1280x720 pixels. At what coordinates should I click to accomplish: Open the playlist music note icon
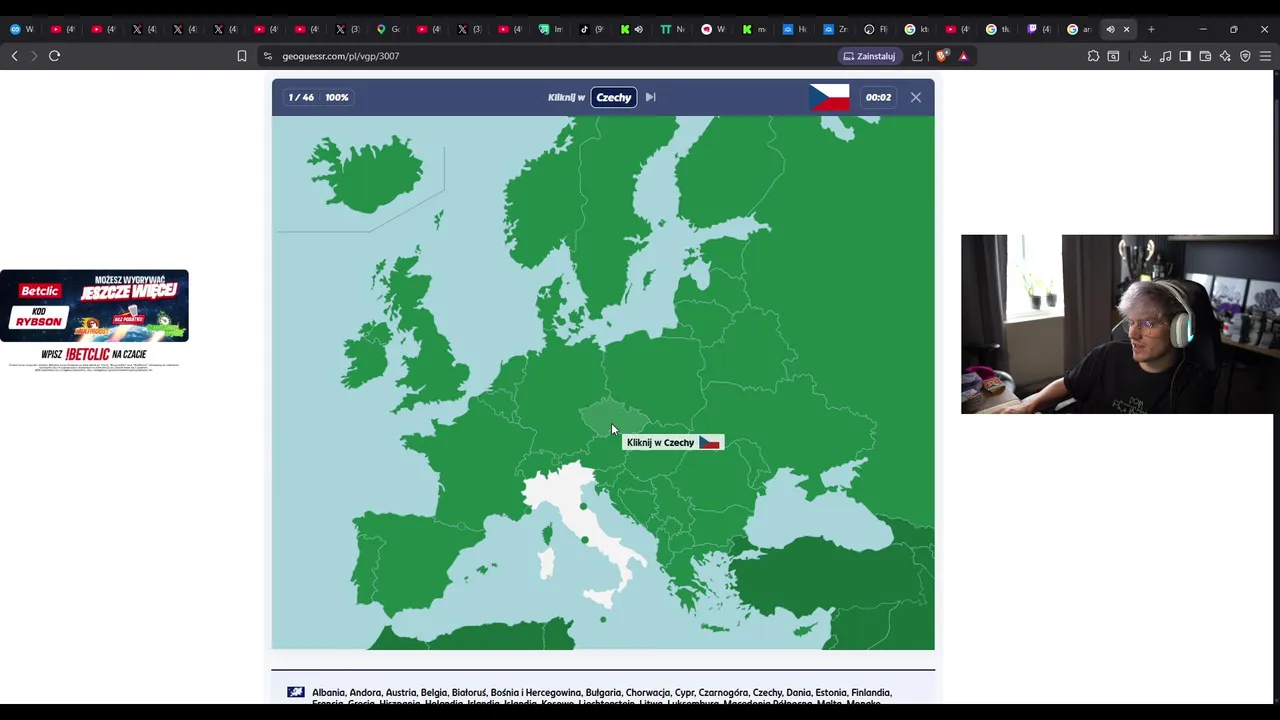1165,56
